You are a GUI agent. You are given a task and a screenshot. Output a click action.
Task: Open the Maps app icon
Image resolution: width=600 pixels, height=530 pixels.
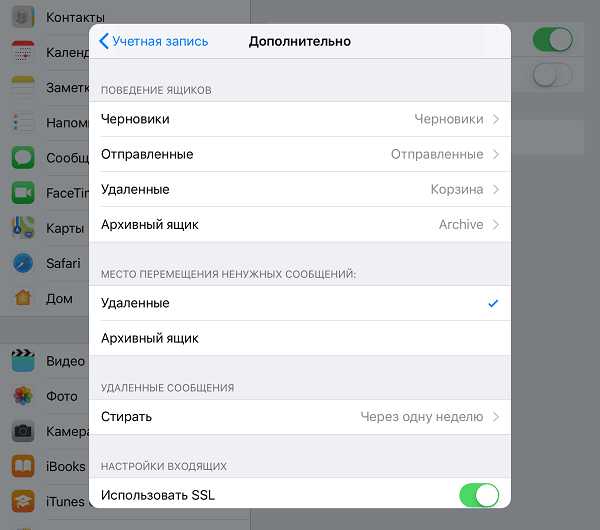pyautogui.click(x=23, y=228)
